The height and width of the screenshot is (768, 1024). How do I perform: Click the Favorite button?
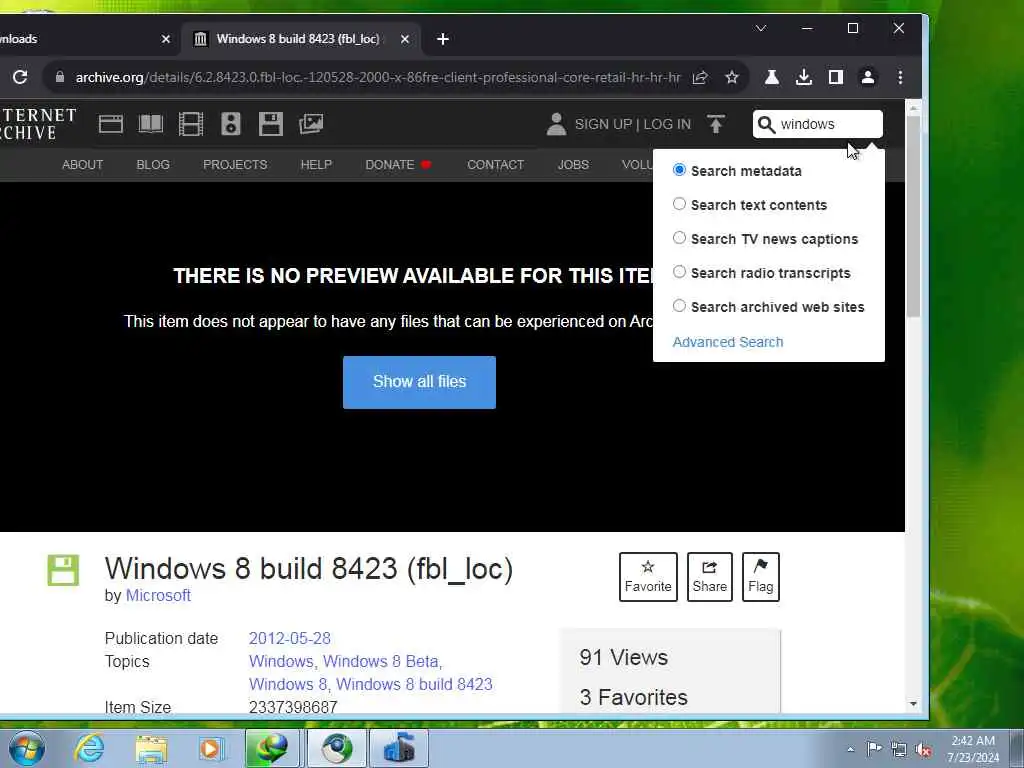coord(648,577)
